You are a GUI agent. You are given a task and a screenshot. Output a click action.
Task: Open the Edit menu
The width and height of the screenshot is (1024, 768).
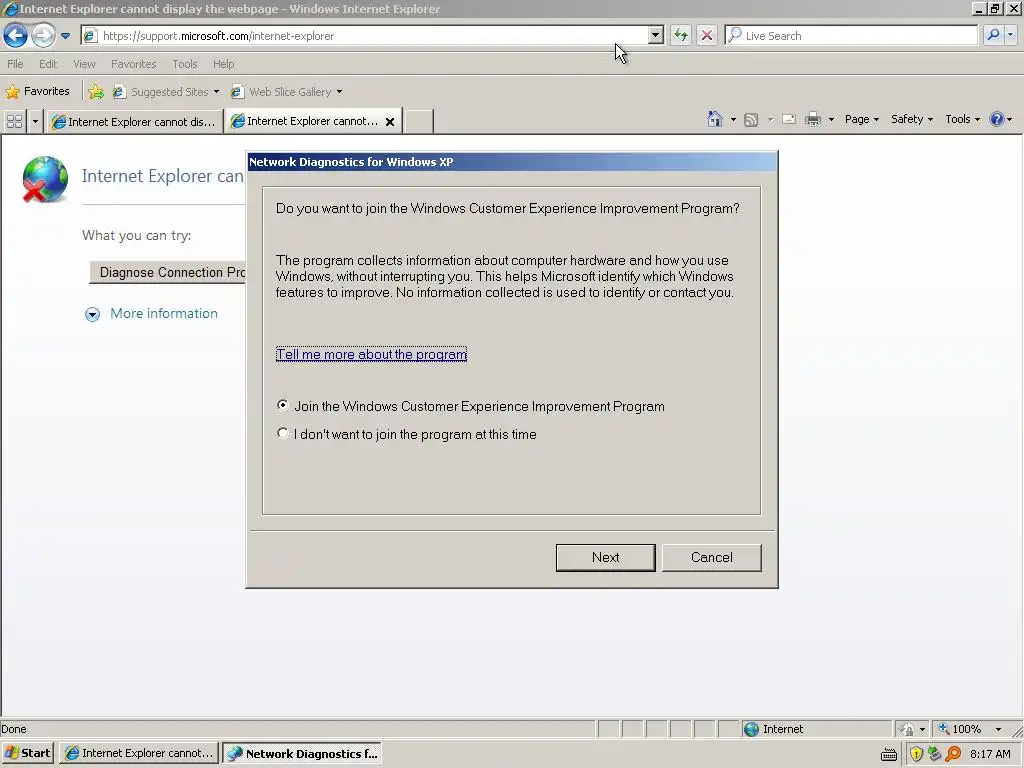[x=48, y=64]
